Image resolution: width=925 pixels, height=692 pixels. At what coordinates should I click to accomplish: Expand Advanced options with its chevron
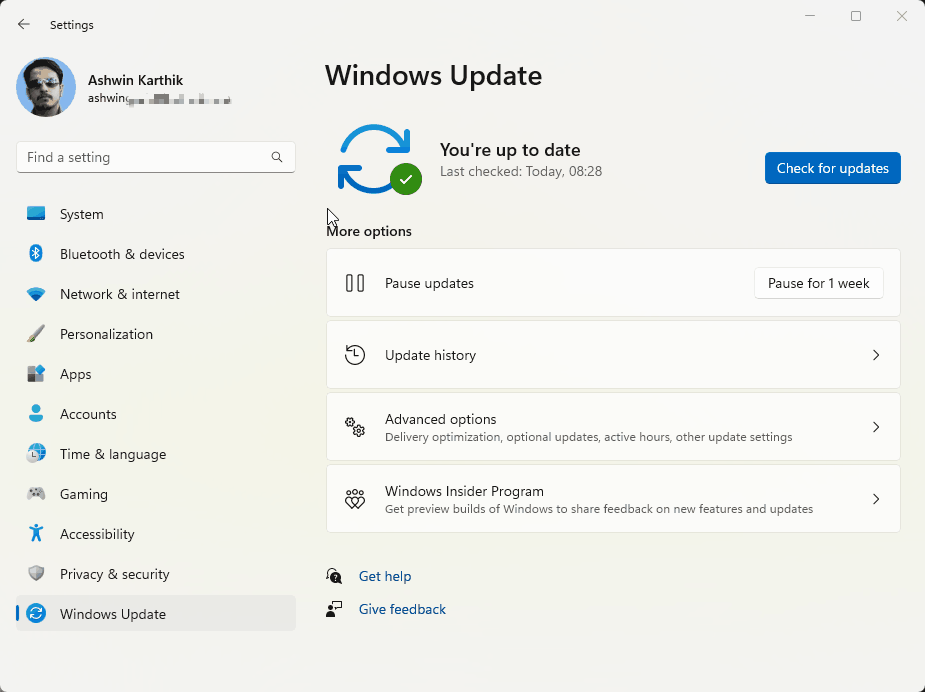(x=876, y=427)
